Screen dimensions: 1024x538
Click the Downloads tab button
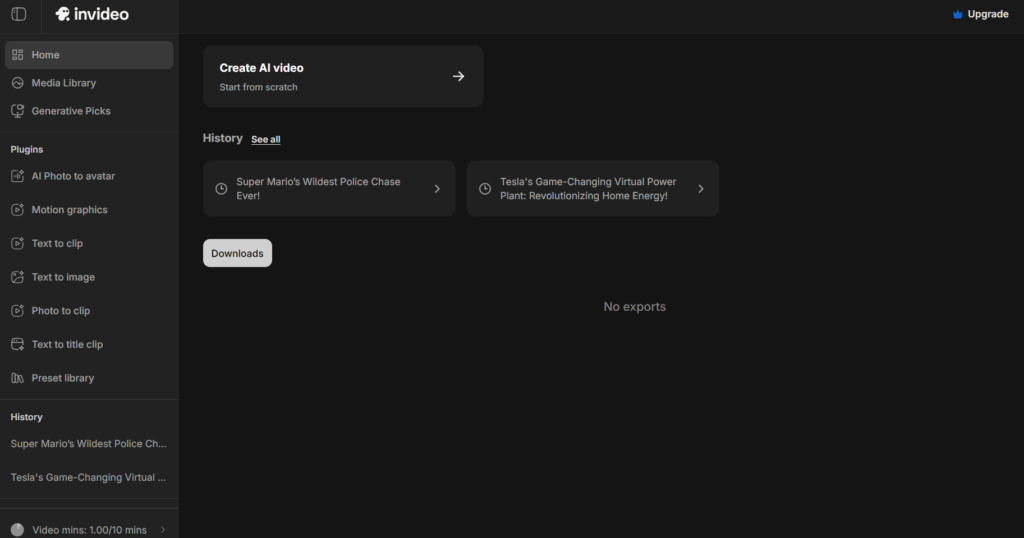(237, 253)
